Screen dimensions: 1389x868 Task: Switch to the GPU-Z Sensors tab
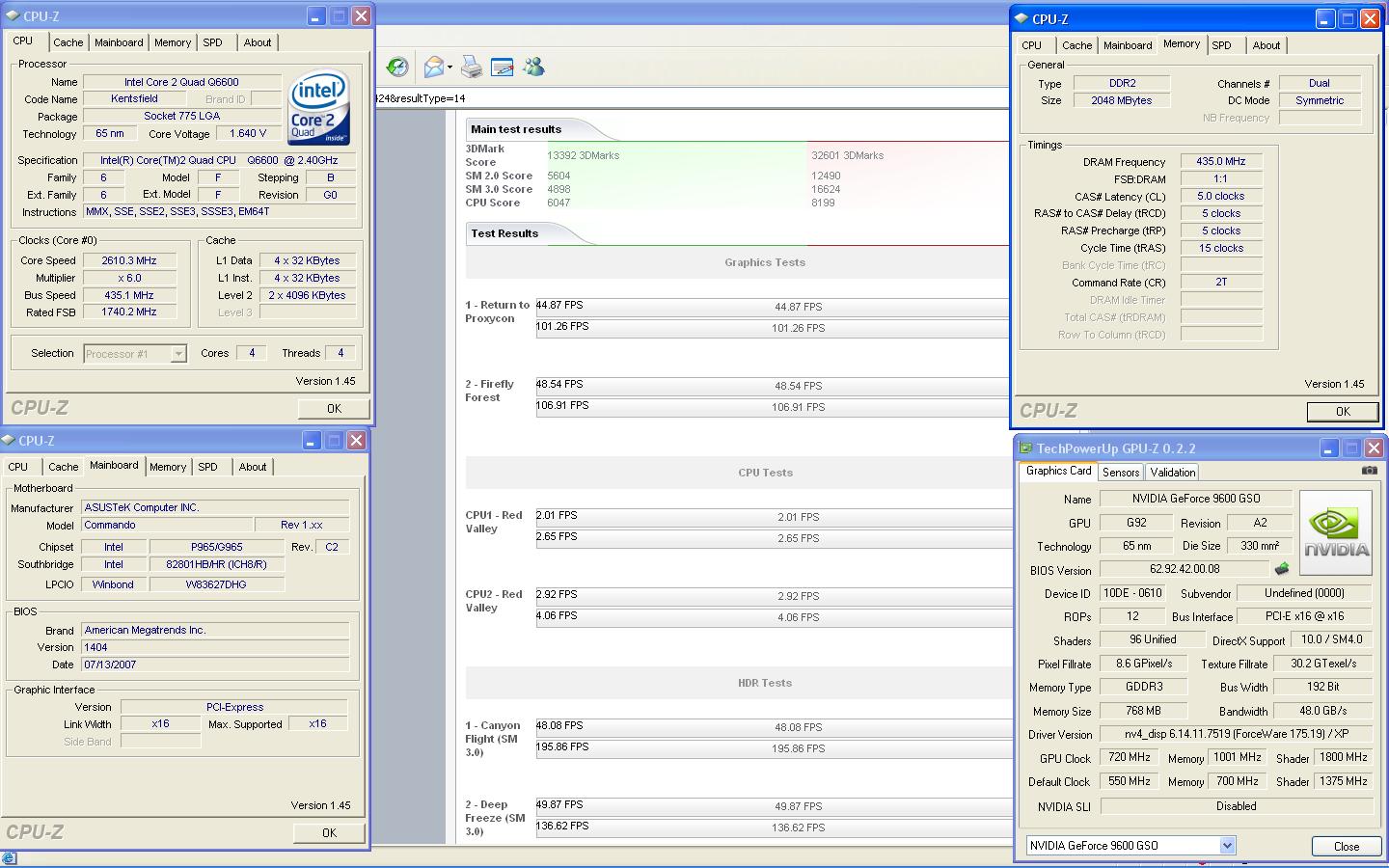[x=1121, y=472]
